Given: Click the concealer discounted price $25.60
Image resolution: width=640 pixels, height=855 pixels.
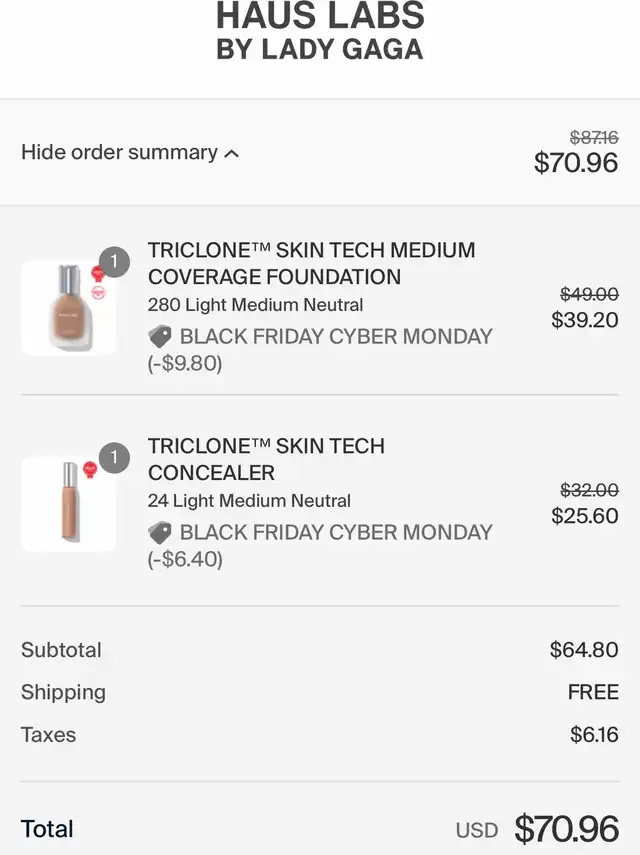Looking at the screenshot, I should (584, 516).
